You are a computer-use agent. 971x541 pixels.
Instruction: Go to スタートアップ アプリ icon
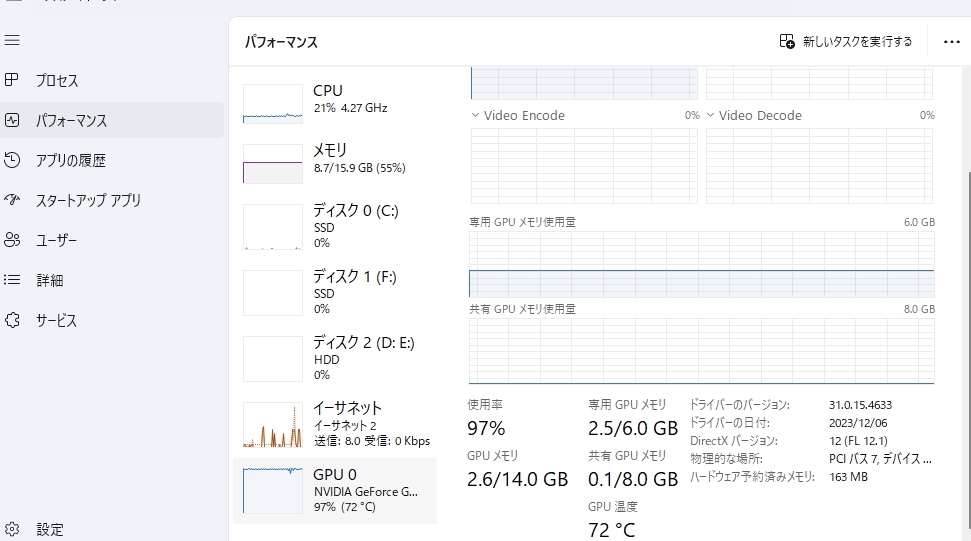(x=12, y=200)
